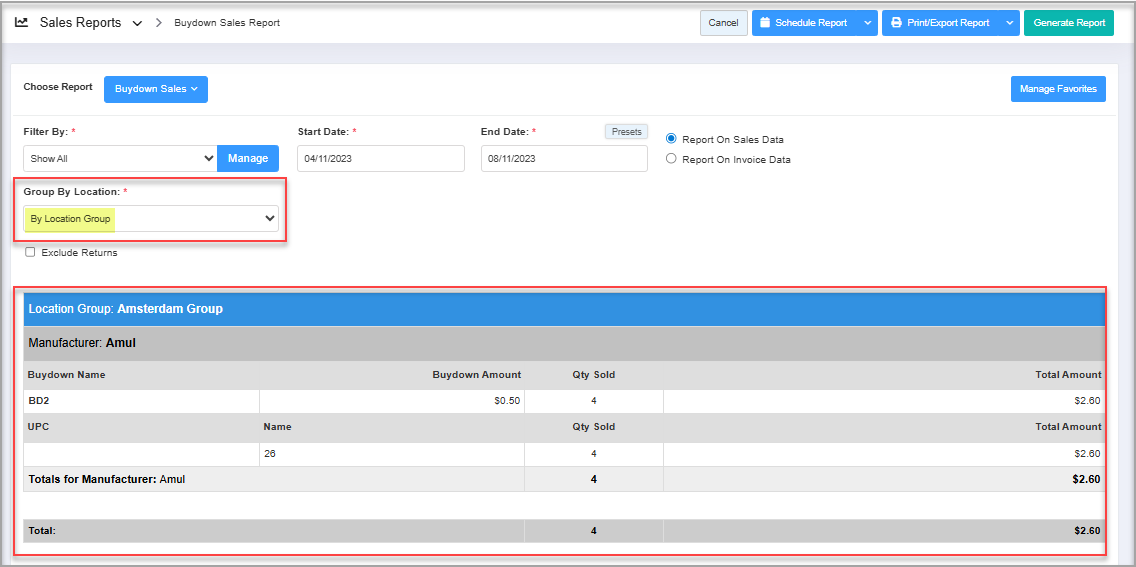Click the printer icon on Print/Export Report

tap(896, 23)
